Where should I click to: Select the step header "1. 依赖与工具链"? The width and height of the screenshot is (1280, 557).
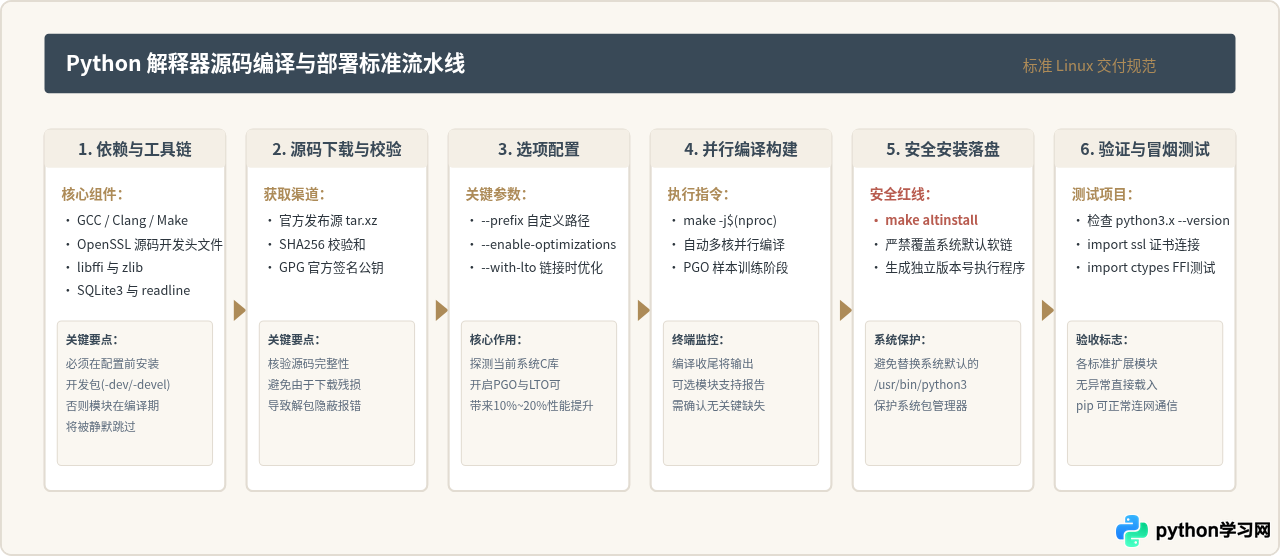[135, 149]
